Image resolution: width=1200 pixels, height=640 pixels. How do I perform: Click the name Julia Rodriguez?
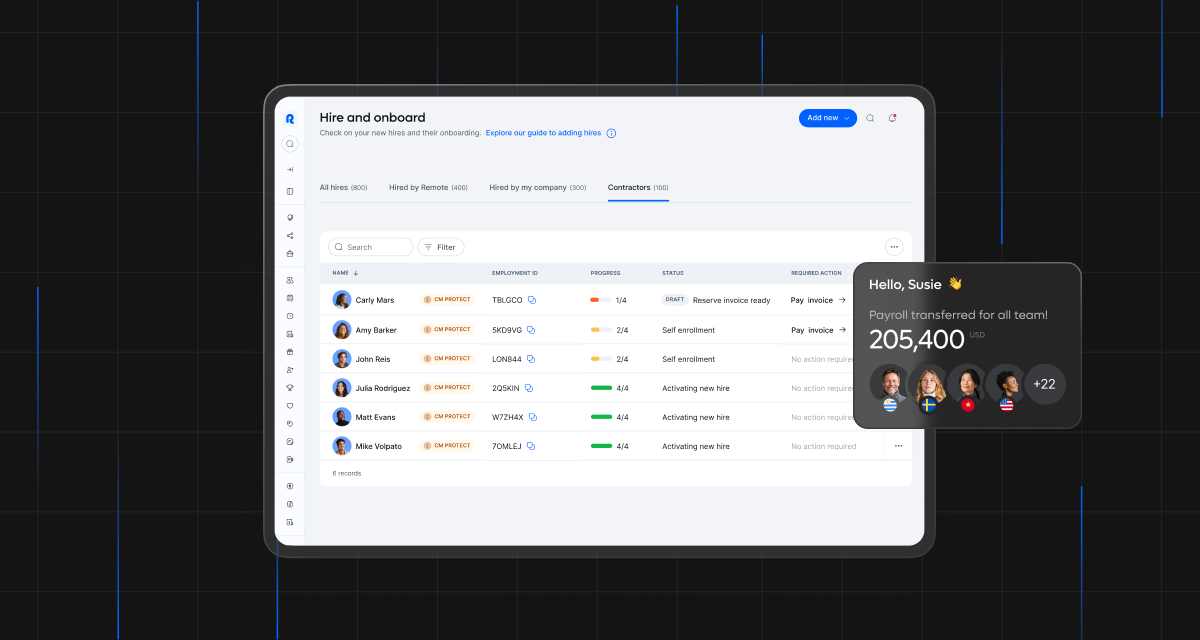(383, 388)
